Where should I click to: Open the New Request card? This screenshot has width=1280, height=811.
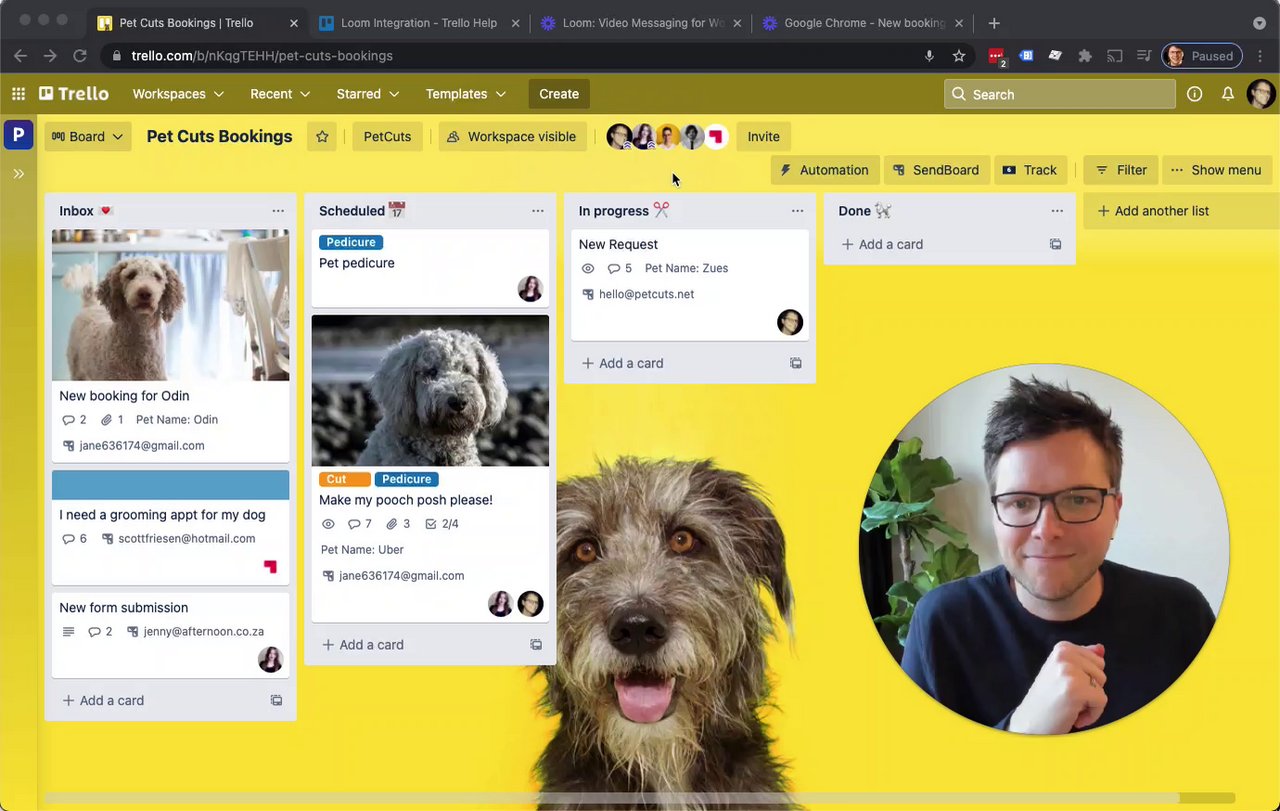coord(690,286)
